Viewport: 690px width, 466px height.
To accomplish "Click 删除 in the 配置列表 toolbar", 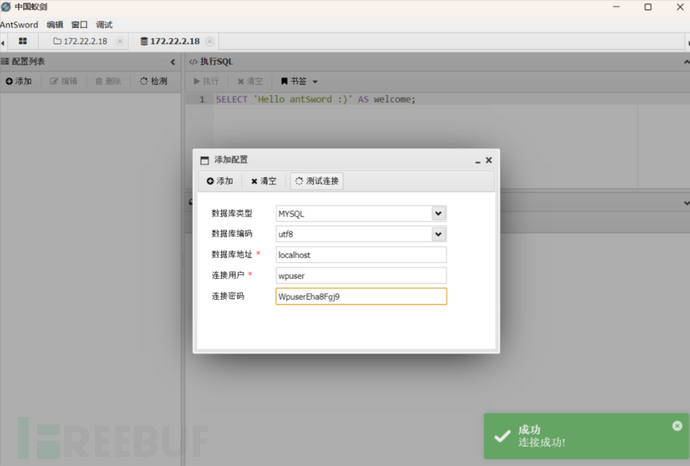I will click(108, 81).
